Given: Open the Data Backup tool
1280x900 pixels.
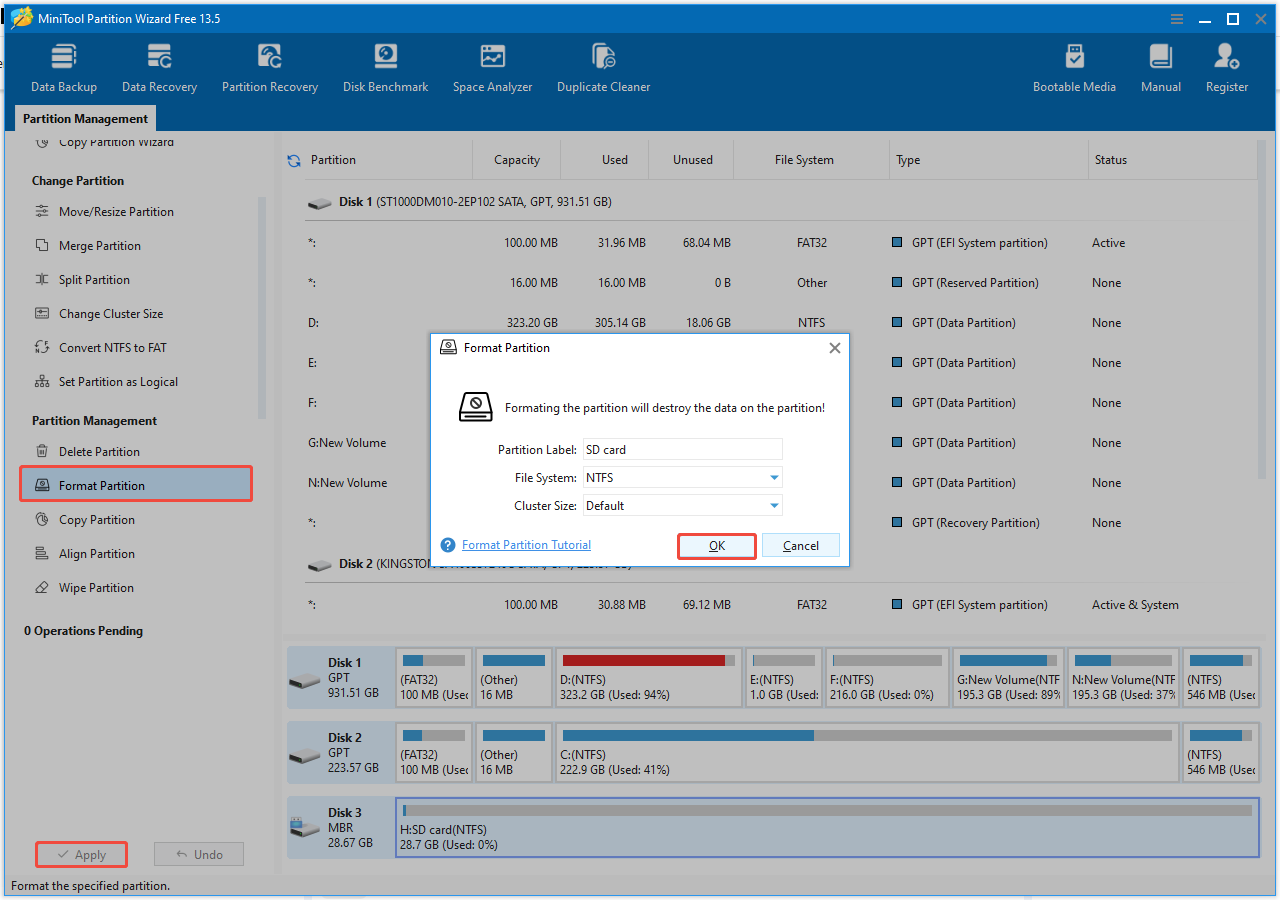Looking at the screenshot, I should 63,65.
